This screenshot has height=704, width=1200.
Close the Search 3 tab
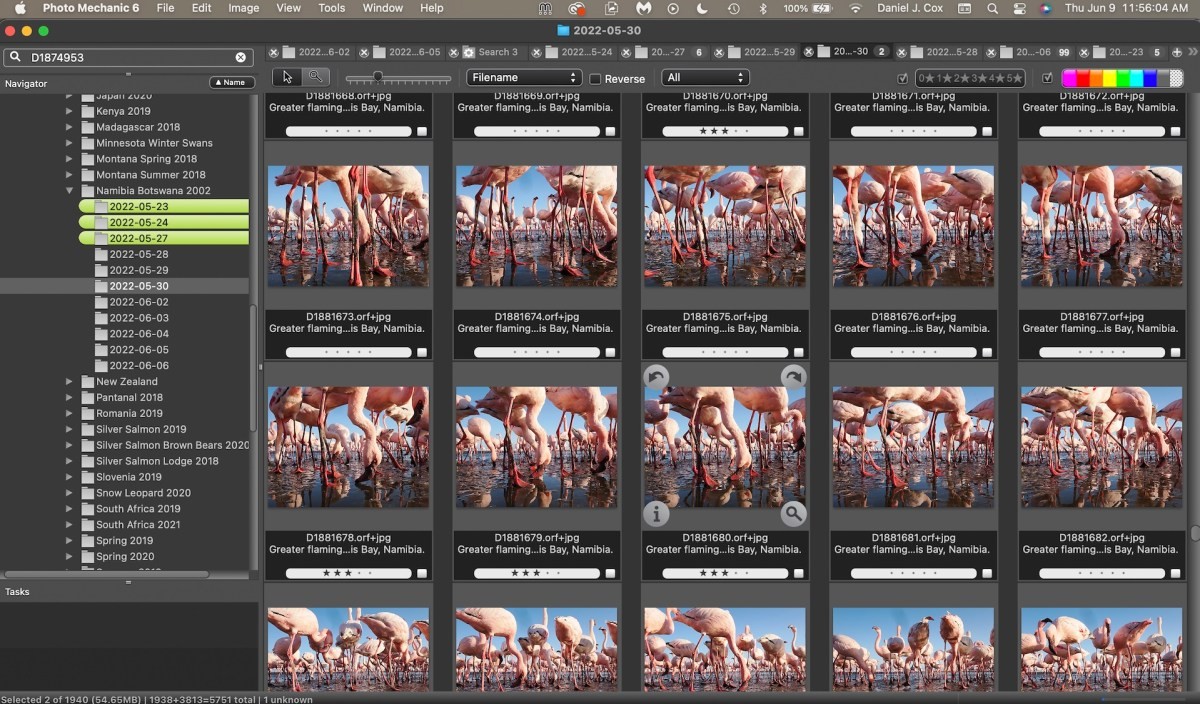[454, 52]
